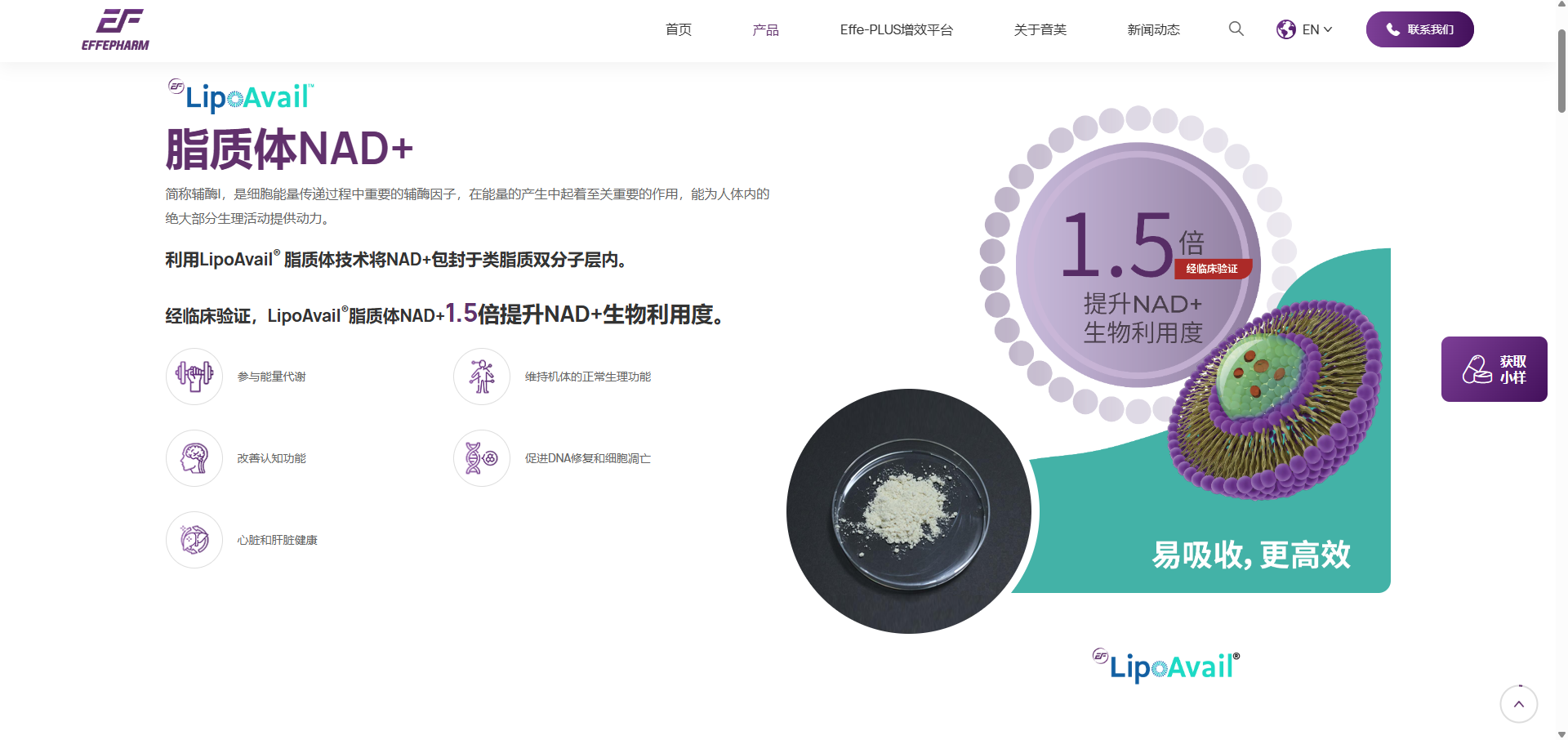Open the search magnifier icon
Viewport: 1568px width, 740px height.
click(x=1236, y=29)
